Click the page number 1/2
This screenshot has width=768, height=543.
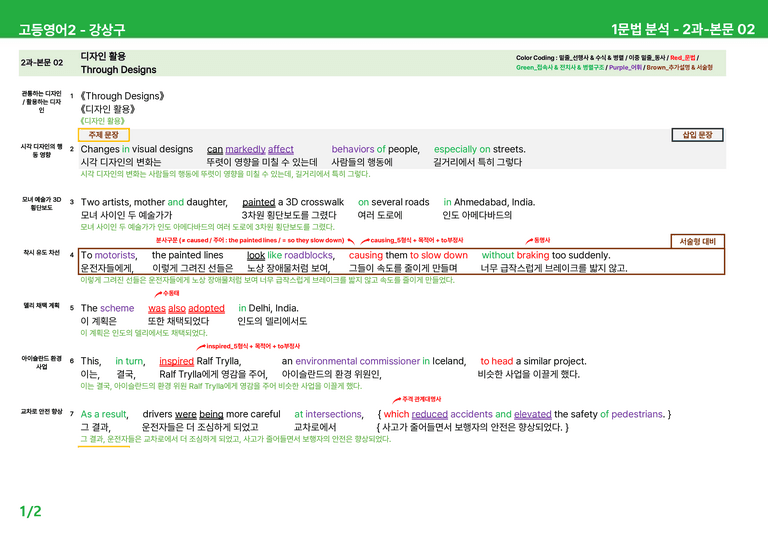point(30,512)
